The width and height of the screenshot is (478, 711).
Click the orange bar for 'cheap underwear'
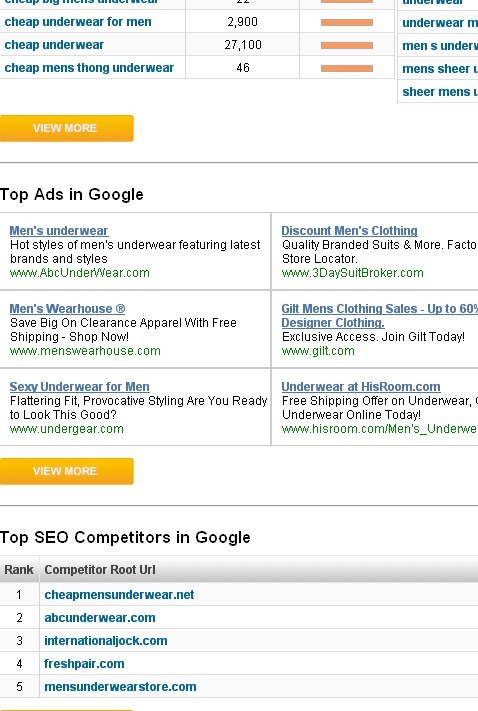coord(346,45)
